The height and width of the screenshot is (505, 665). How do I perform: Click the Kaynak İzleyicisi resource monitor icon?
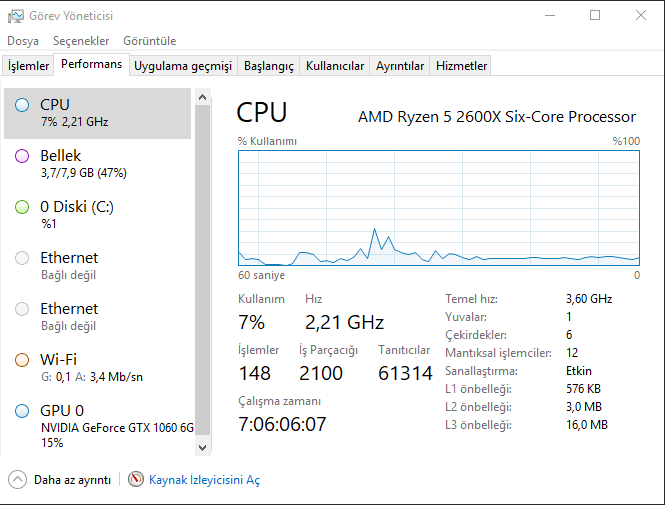(x=136, y=480)
